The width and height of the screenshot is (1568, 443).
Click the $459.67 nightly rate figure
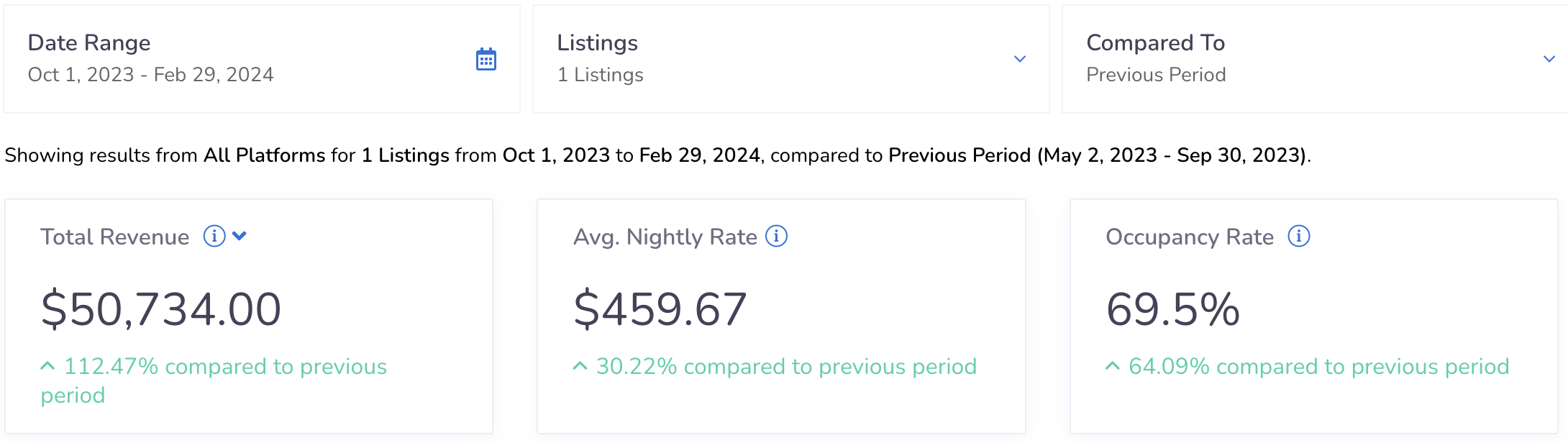(660, 309)
